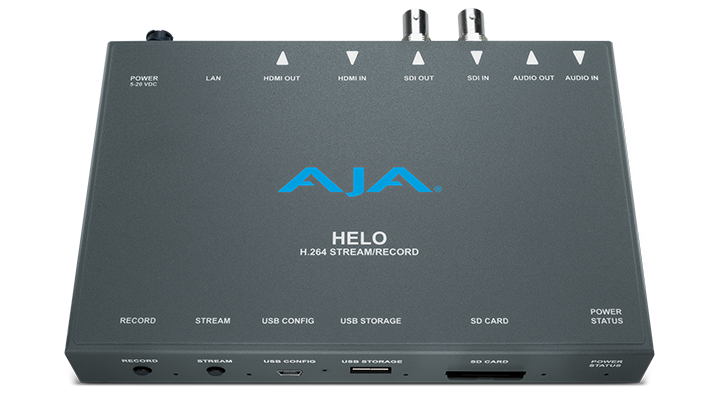Click the small LED beside the RECORD button
This screenshot has width=720, height=408.
tap(176, 374)
